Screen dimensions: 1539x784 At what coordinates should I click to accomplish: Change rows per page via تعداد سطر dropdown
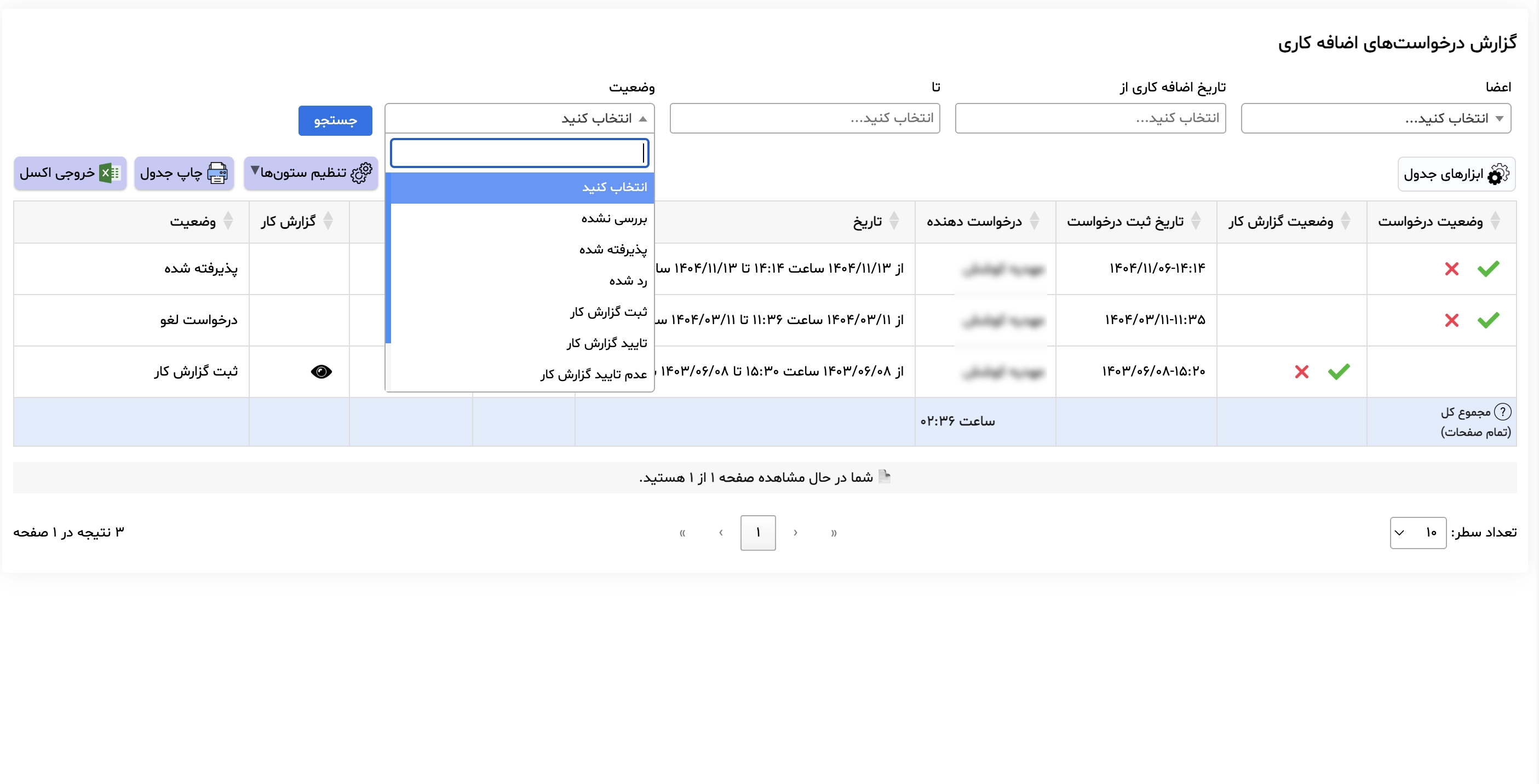(x=1419, y=533)
